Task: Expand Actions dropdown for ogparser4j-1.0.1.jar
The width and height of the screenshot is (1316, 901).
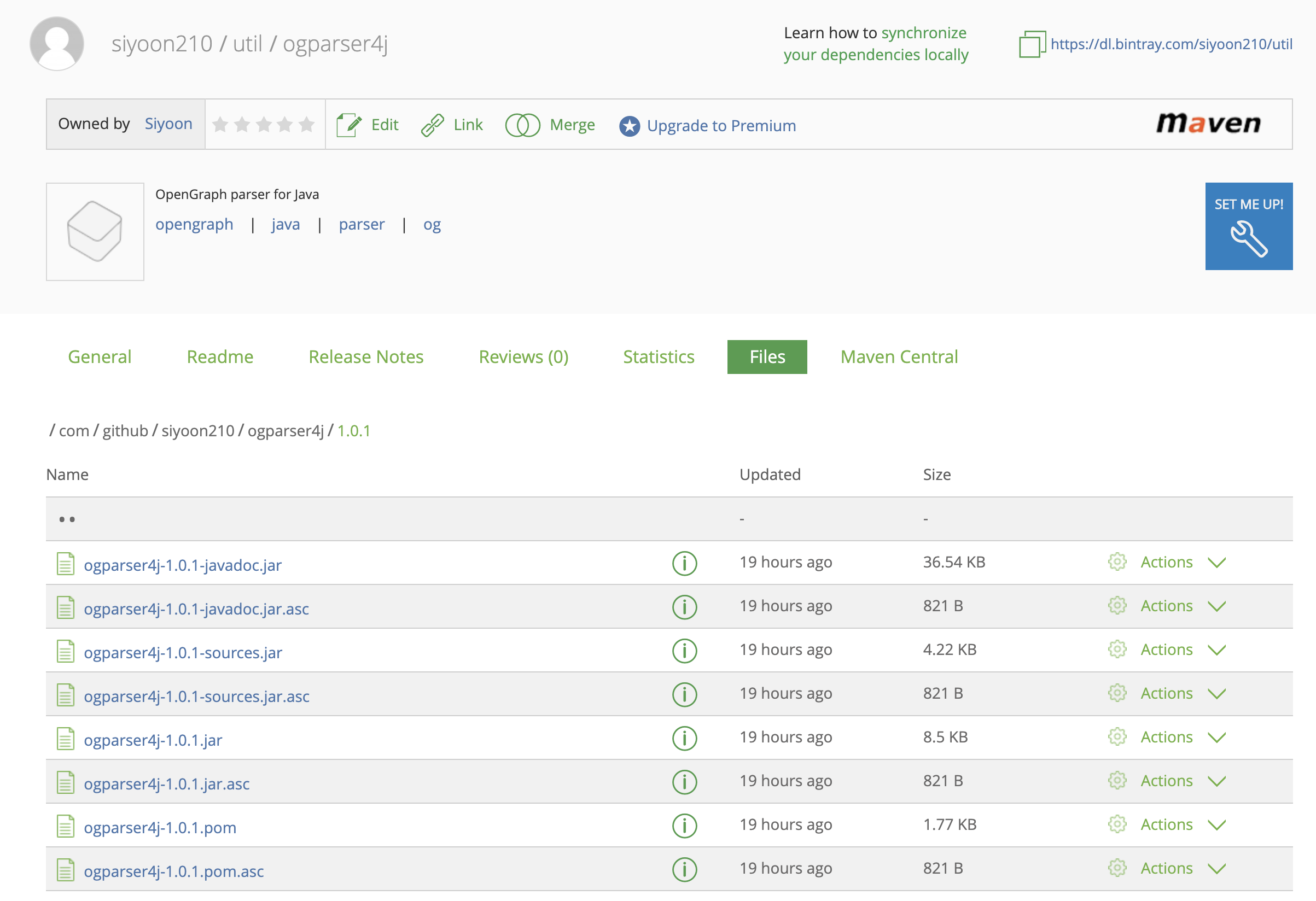Action: pos(1216,737)
